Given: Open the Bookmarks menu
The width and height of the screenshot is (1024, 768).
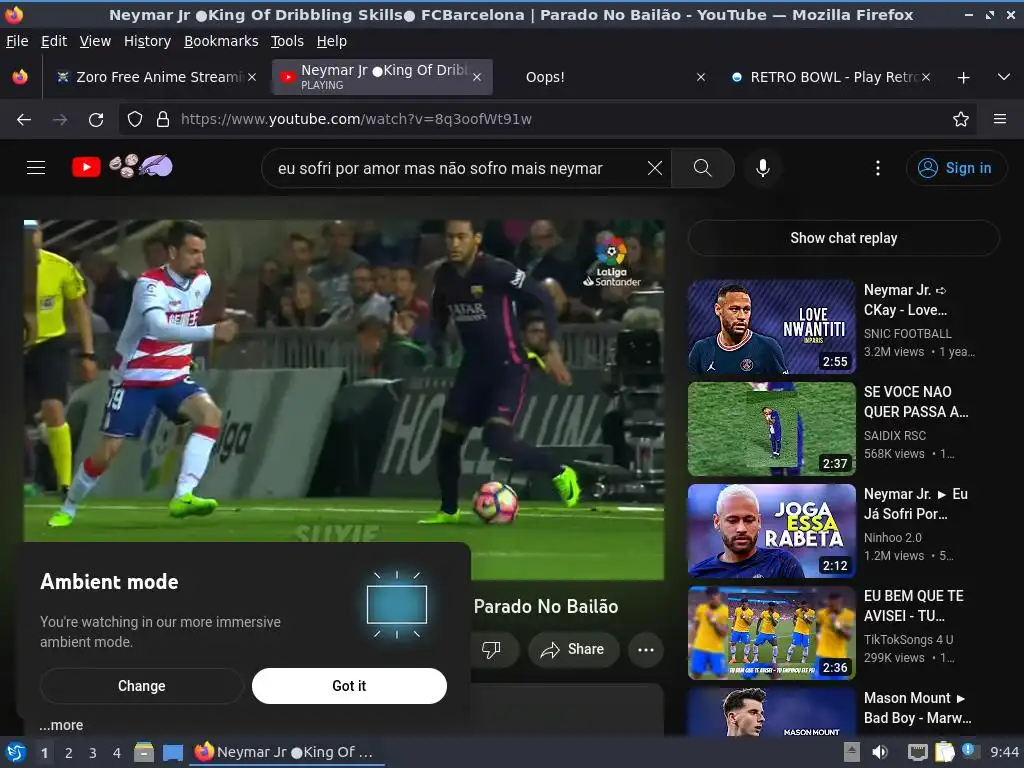Looking at the screenshot, I should (221, 41).
